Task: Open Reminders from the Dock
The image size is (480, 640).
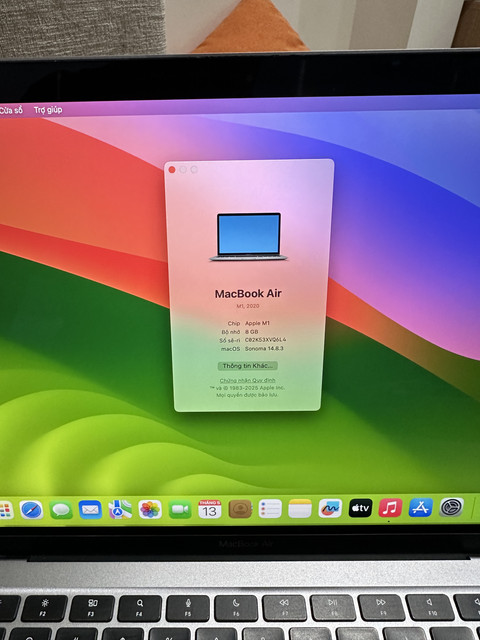Action: pyautogui.click(x=270, y=509)
